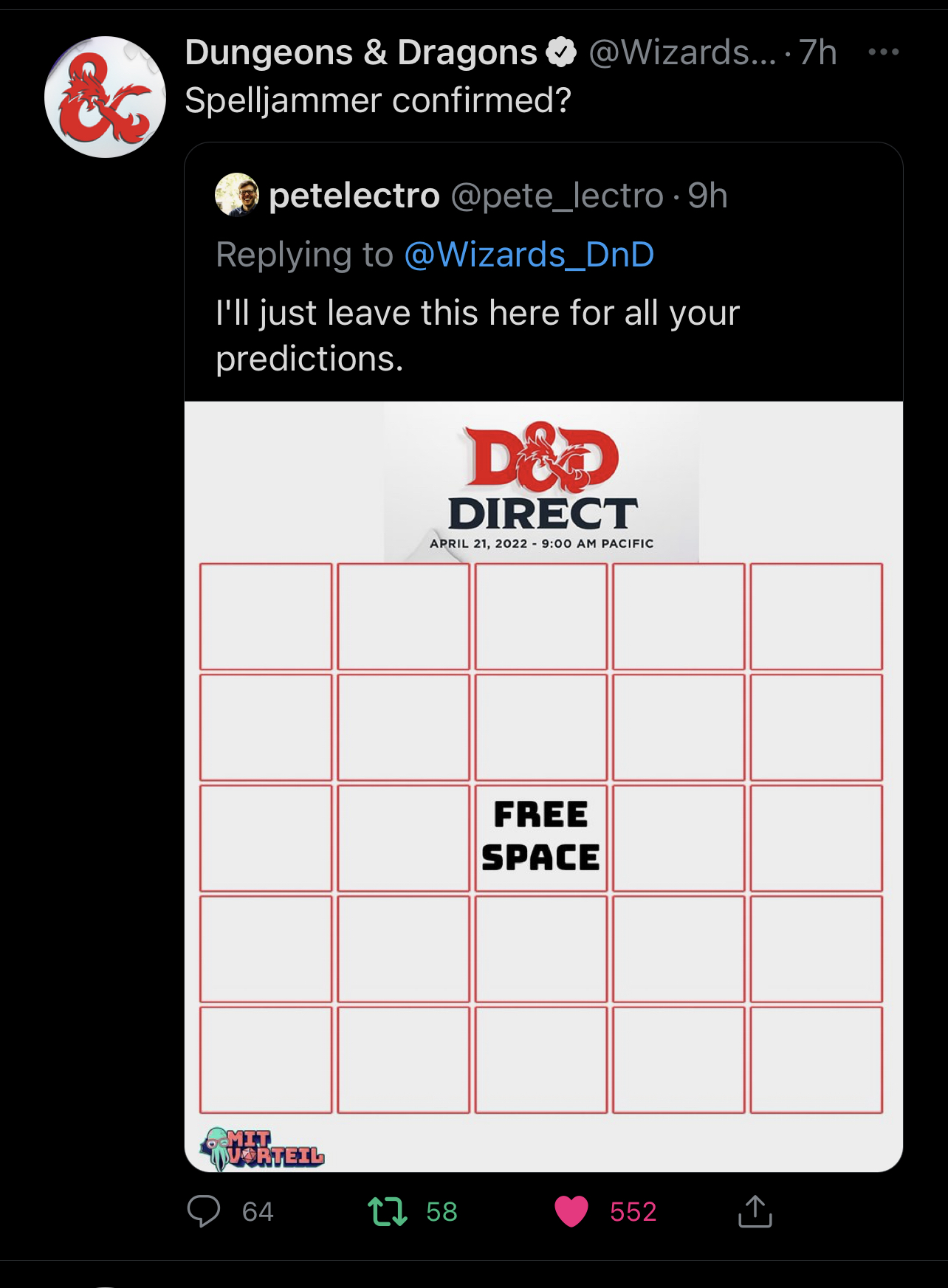
Task: Open the Dungeons & Dragons profile avatar
Action: [105, 97]
